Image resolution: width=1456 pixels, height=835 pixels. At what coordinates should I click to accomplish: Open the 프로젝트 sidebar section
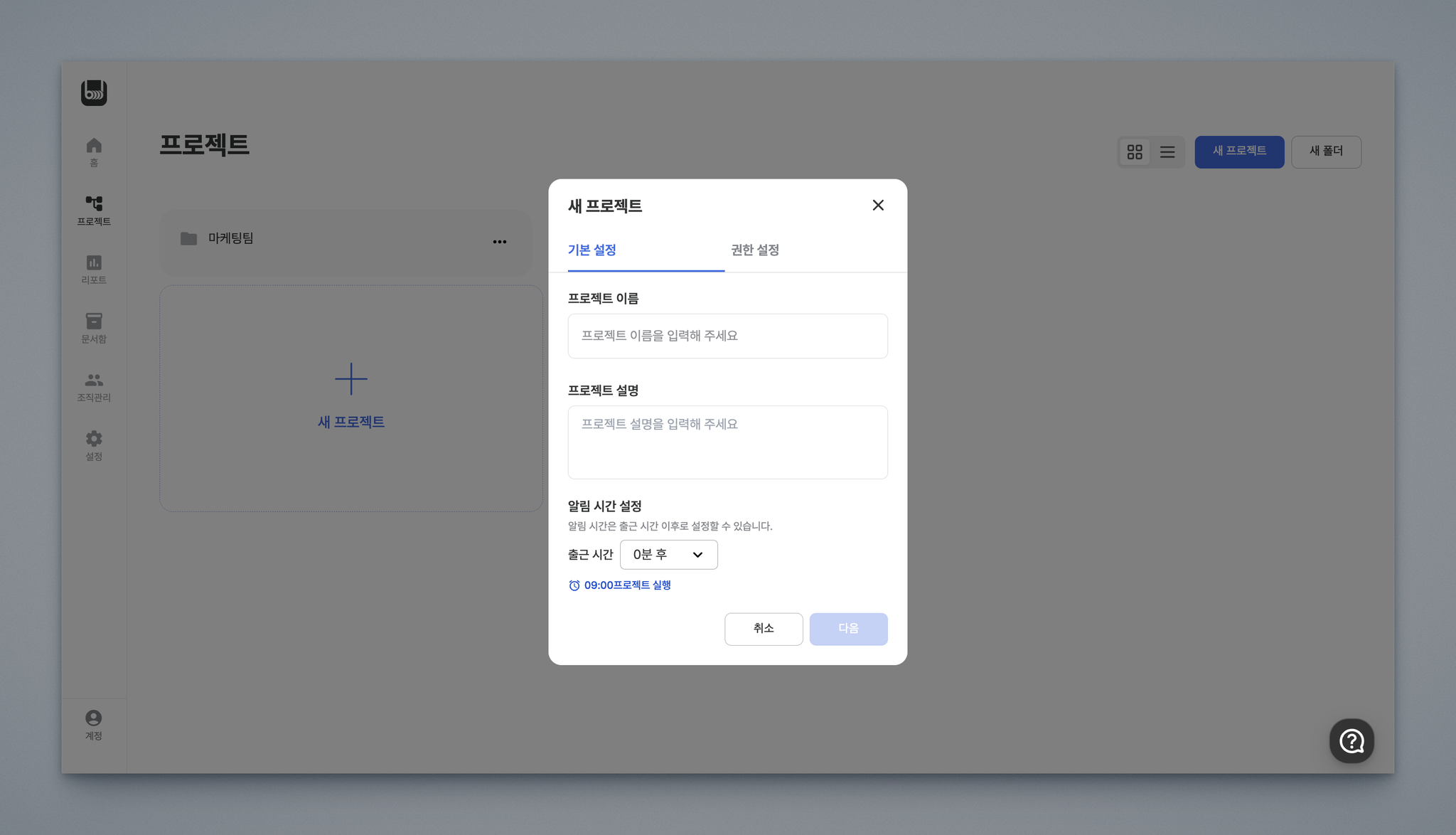tap(94, 211)
